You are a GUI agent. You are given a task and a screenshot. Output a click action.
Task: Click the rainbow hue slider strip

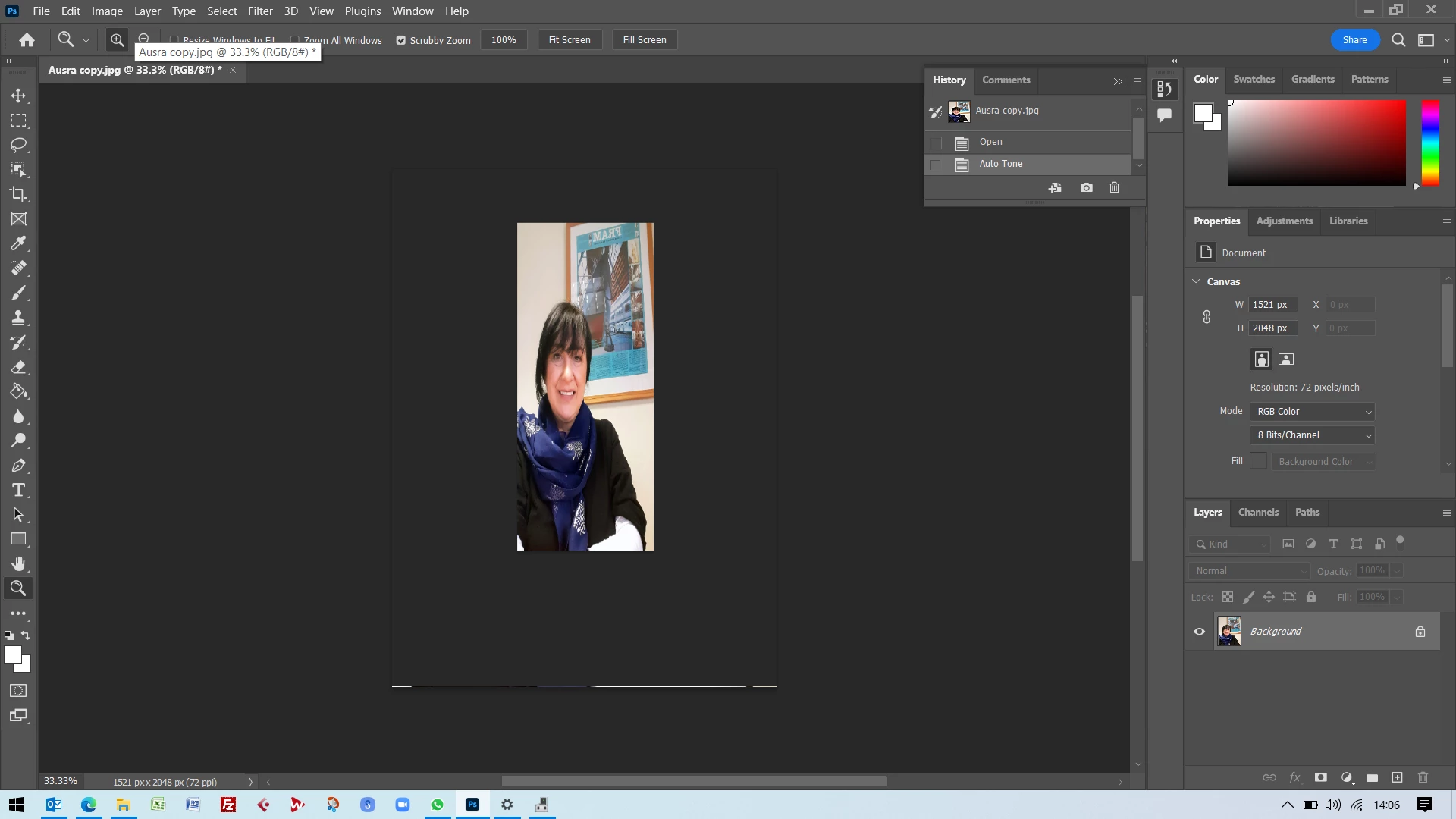click(1429, 143)
